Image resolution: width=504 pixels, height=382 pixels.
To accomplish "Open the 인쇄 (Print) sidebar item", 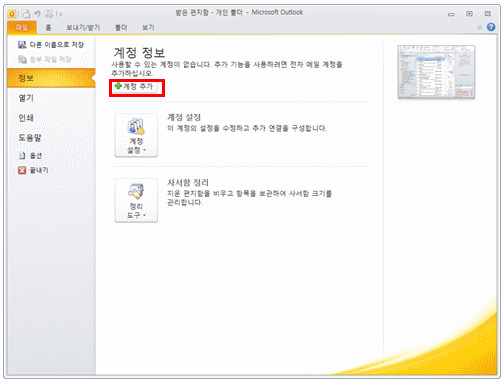I will pyautogui.click(x=26, y=118).
